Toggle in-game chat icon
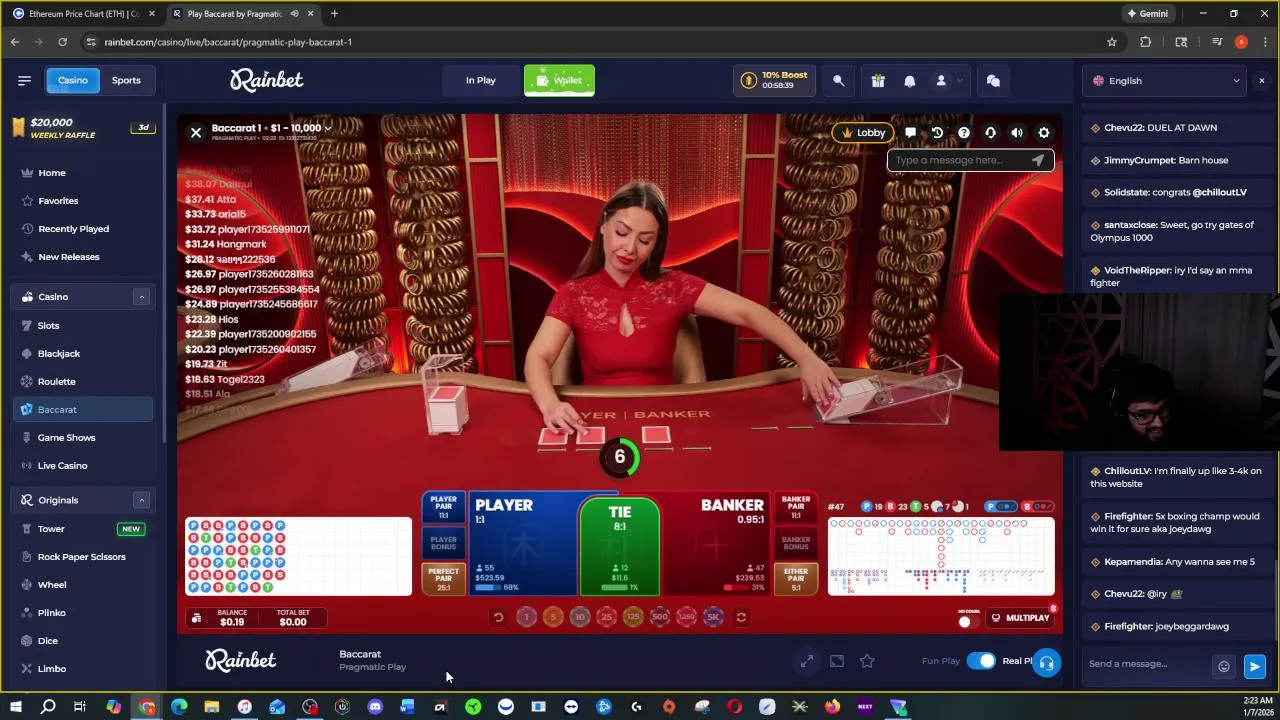The height and width of the screenshot is (720, 1280). pos(910,132)
